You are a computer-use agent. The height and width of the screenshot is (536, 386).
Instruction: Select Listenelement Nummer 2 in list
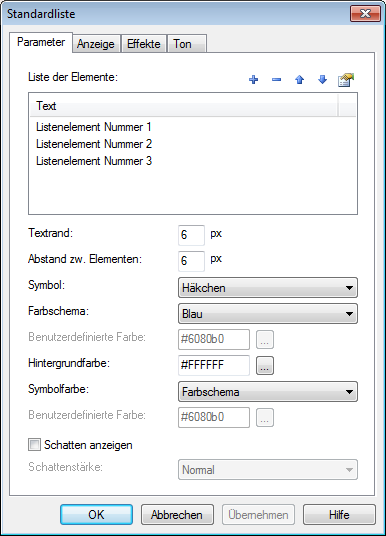(94, 144)
